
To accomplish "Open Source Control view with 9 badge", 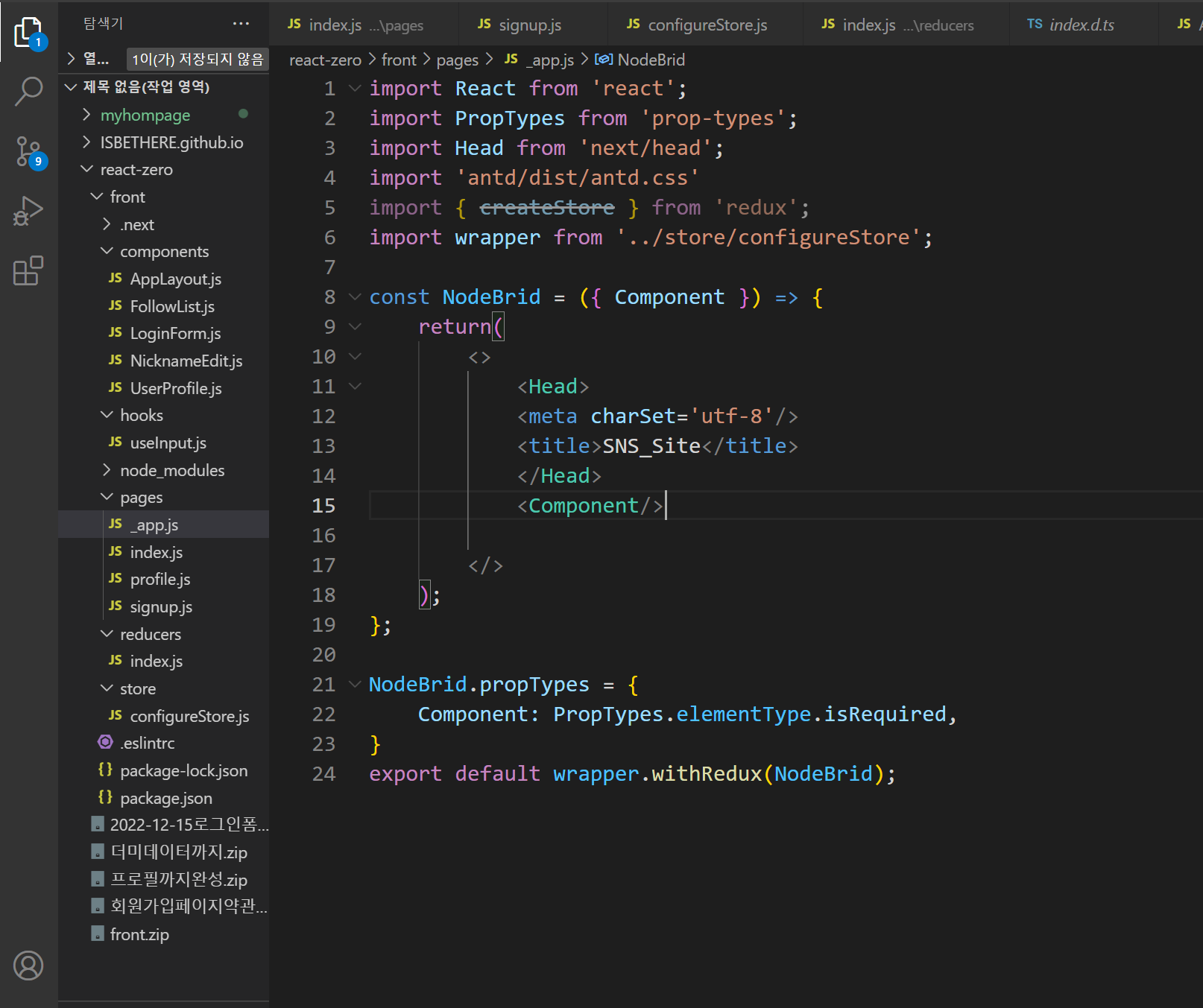I will (x=28, y=152).
